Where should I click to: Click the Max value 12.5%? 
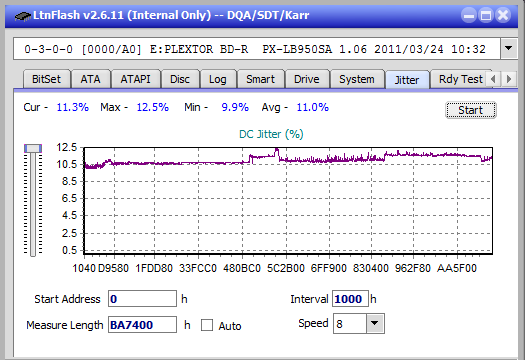(152, 107)
